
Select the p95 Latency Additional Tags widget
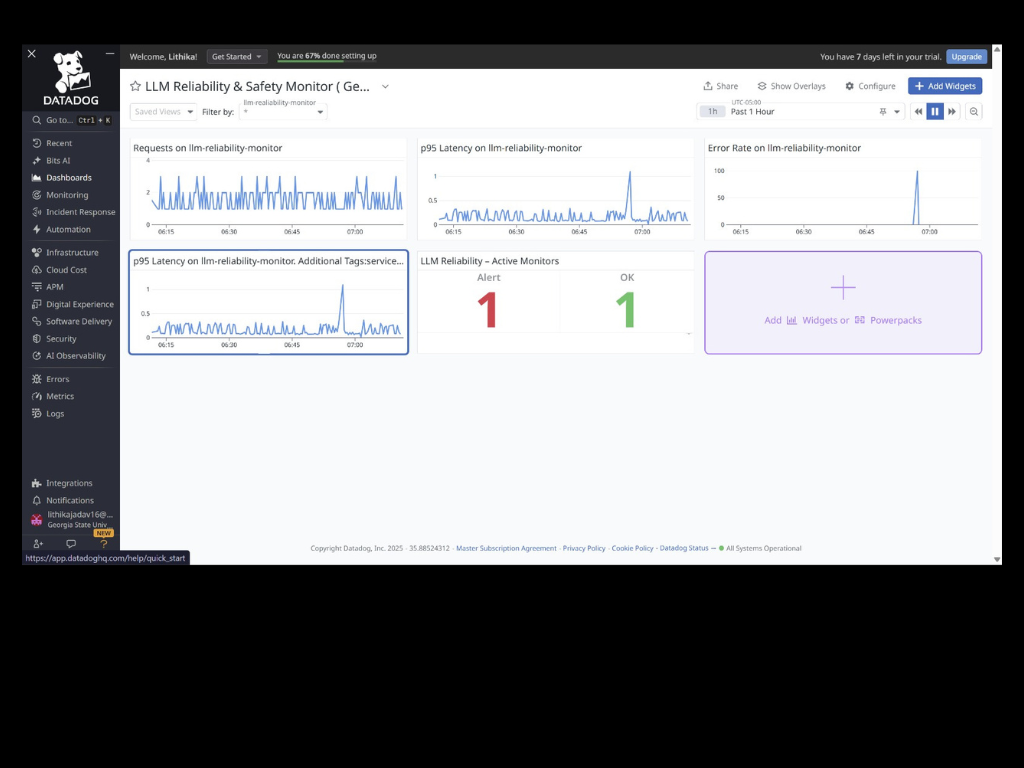(268, 302)
